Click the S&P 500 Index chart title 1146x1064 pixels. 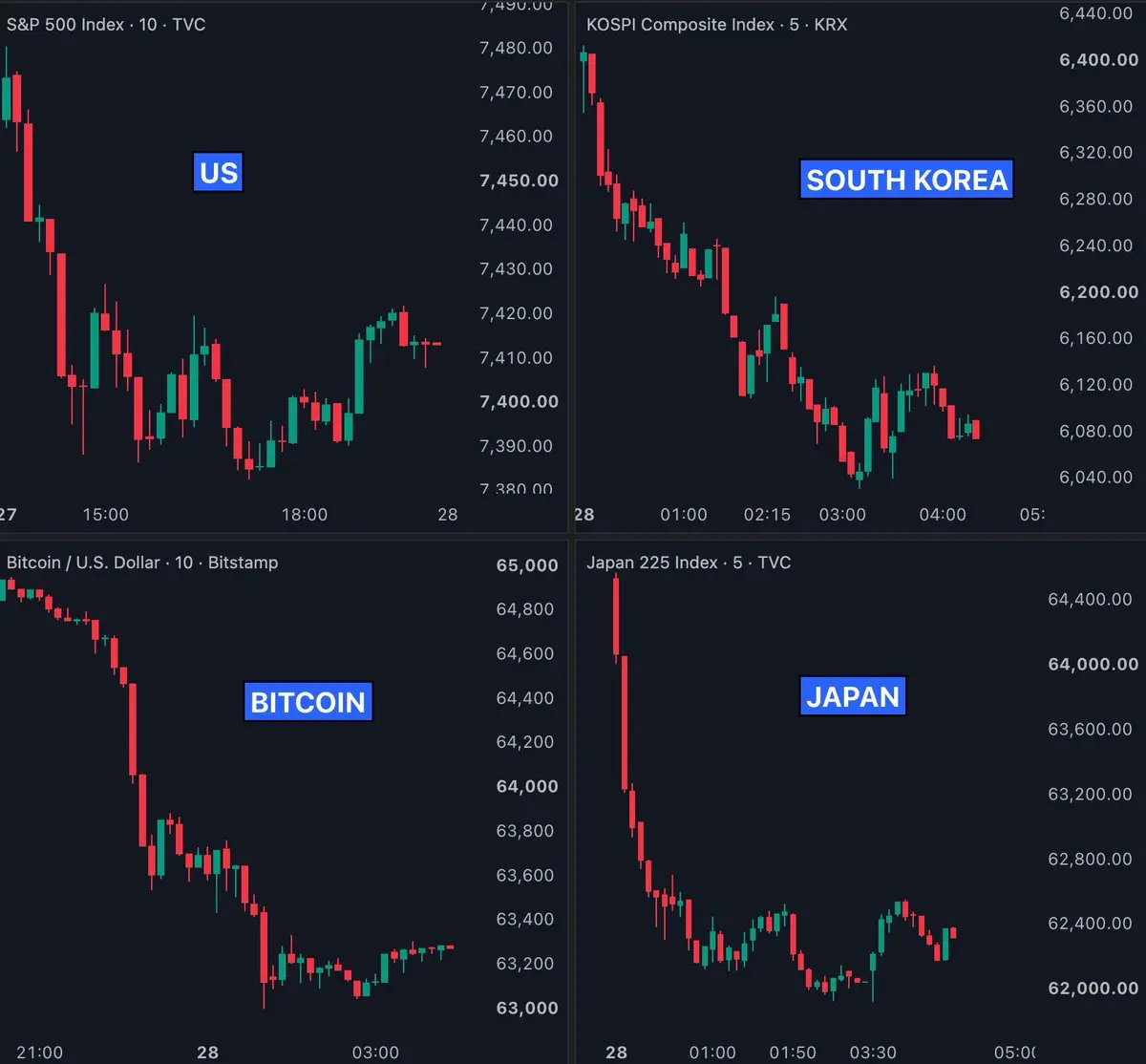[106, 25]
